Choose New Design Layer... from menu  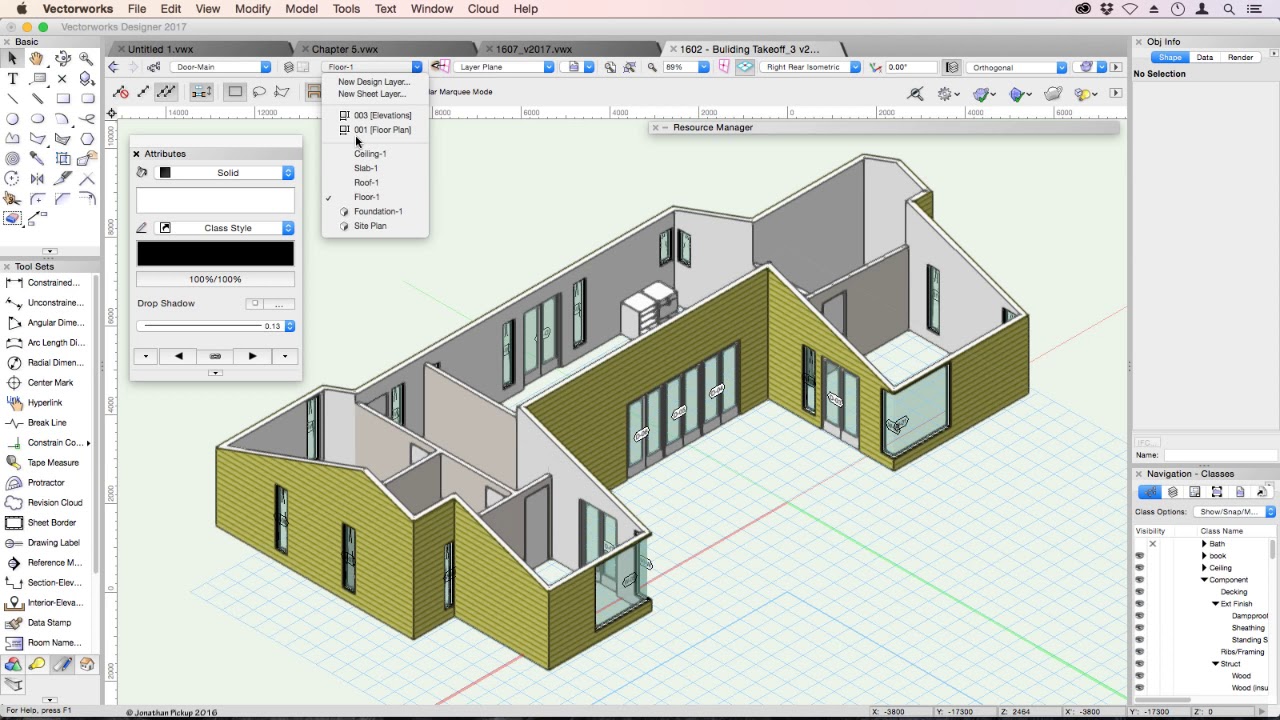(x=374, y=82)
